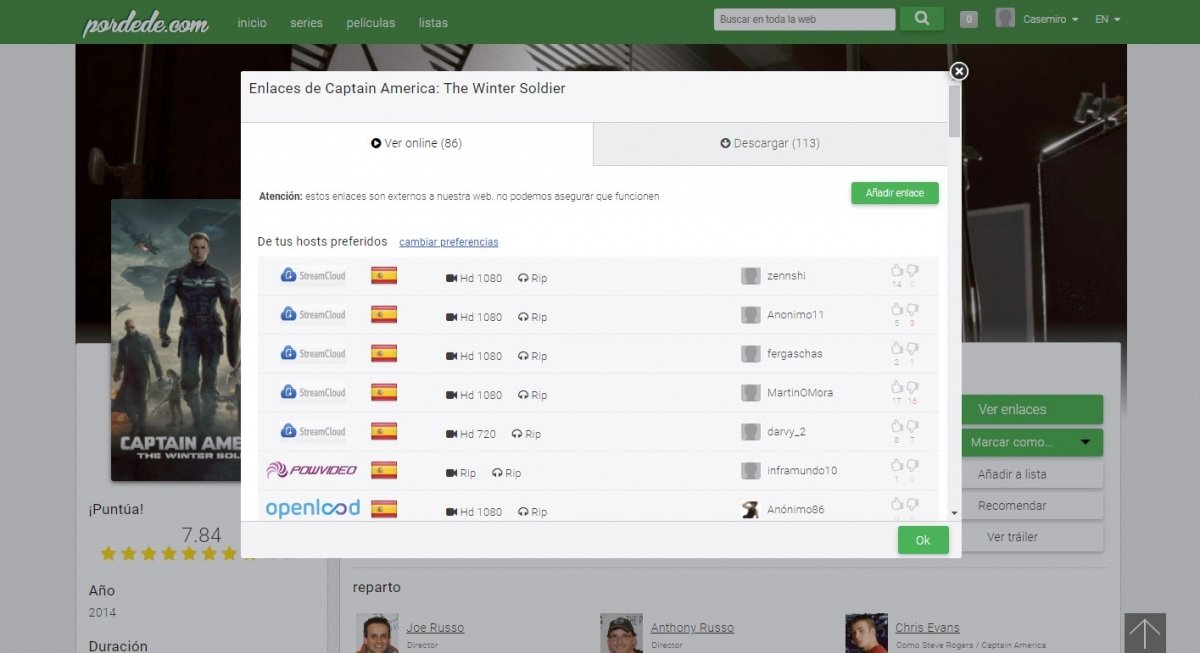1200x653 pixels.
Task: Follow the cambiar preferencias link
Action: pos(449,242)
